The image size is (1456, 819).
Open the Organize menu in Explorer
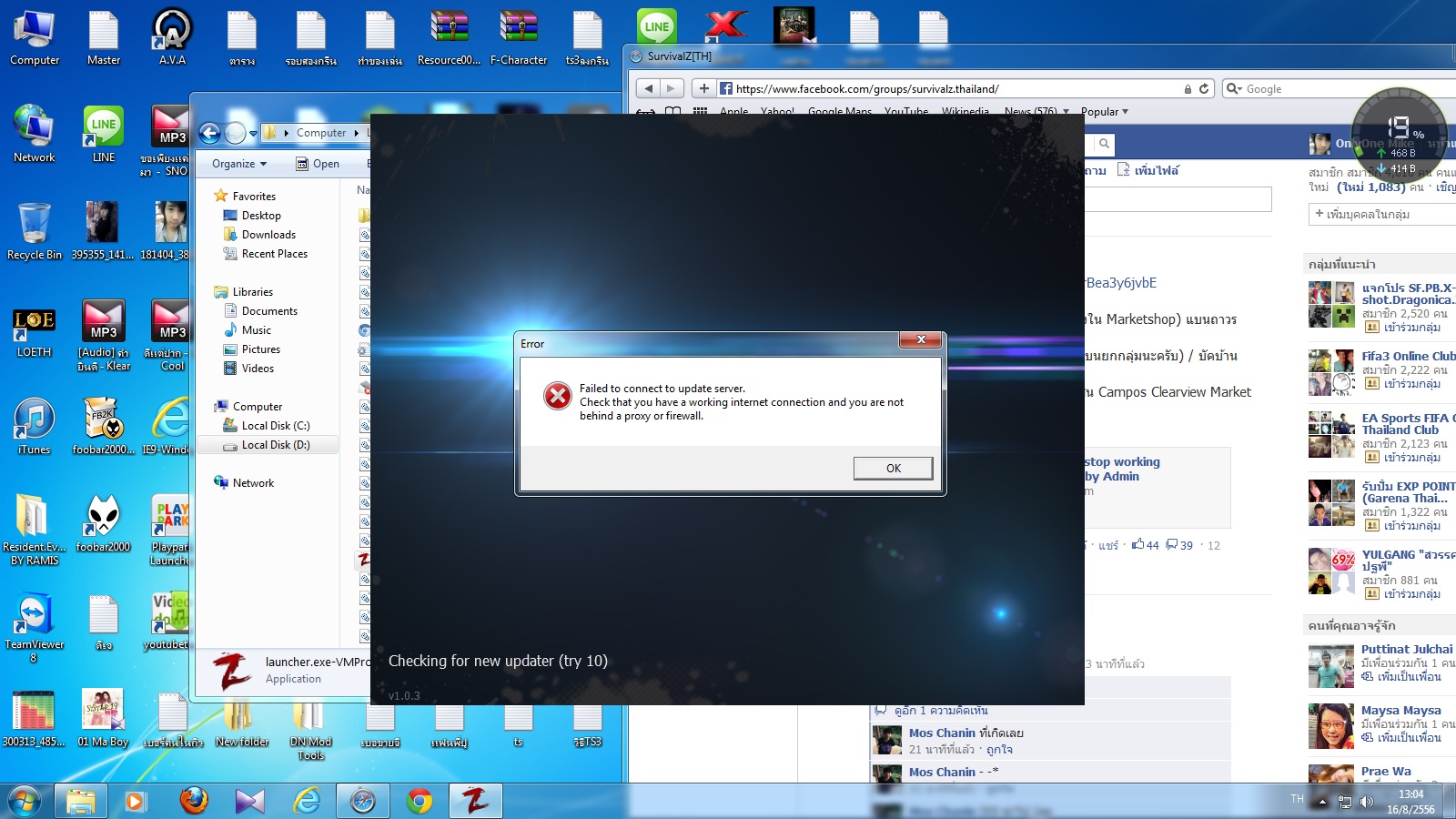239,164
